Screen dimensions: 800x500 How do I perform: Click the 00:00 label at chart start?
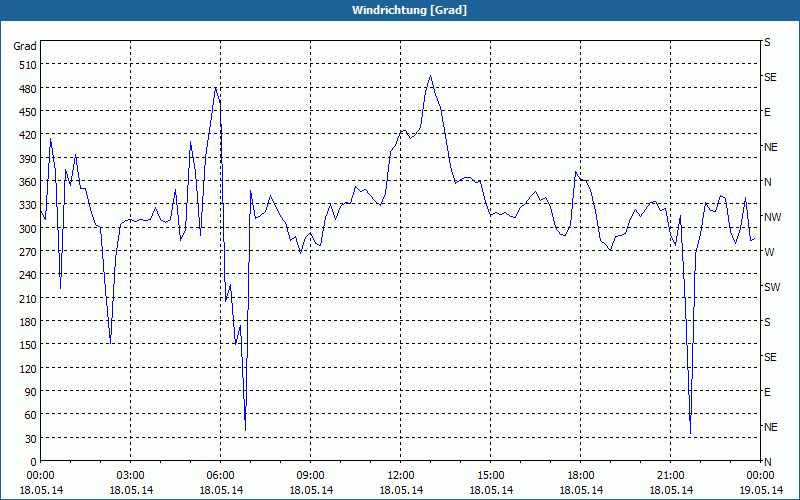40,476
